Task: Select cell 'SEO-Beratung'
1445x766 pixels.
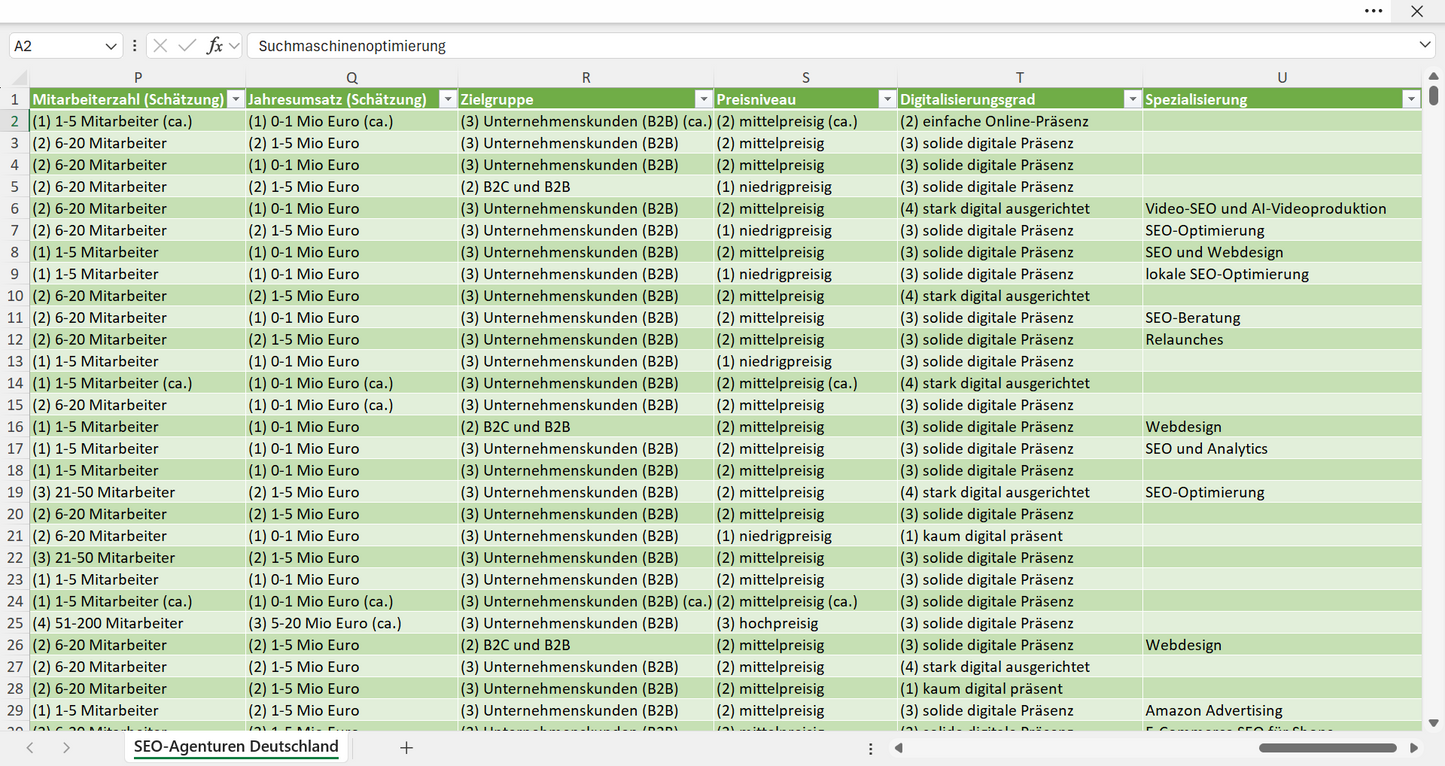Action: 1282,318
